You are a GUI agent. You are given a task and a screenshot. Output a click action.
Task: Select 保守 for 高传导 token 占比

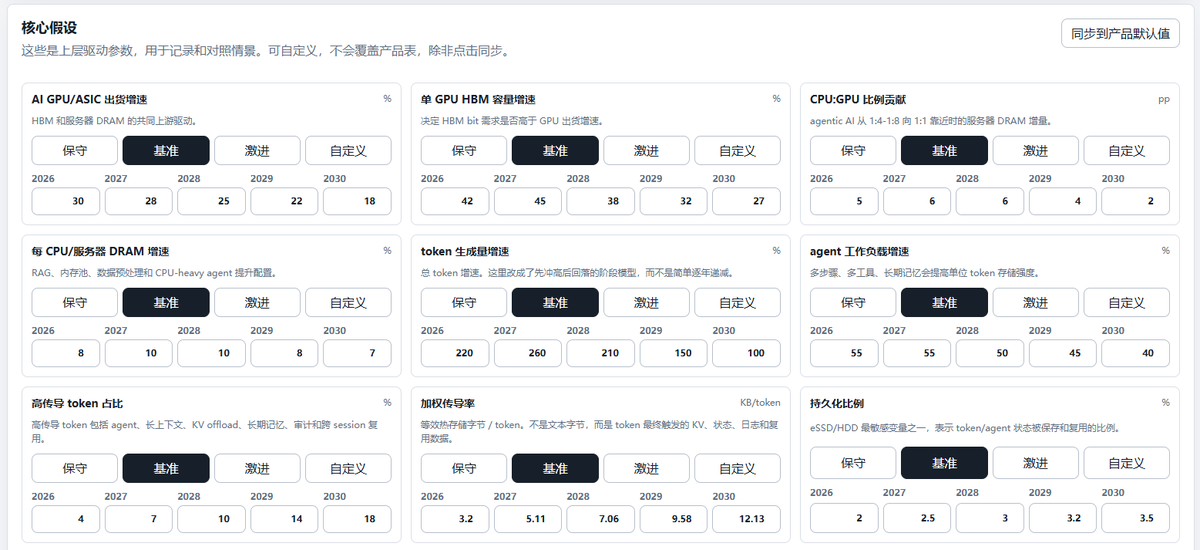(75, 468)
